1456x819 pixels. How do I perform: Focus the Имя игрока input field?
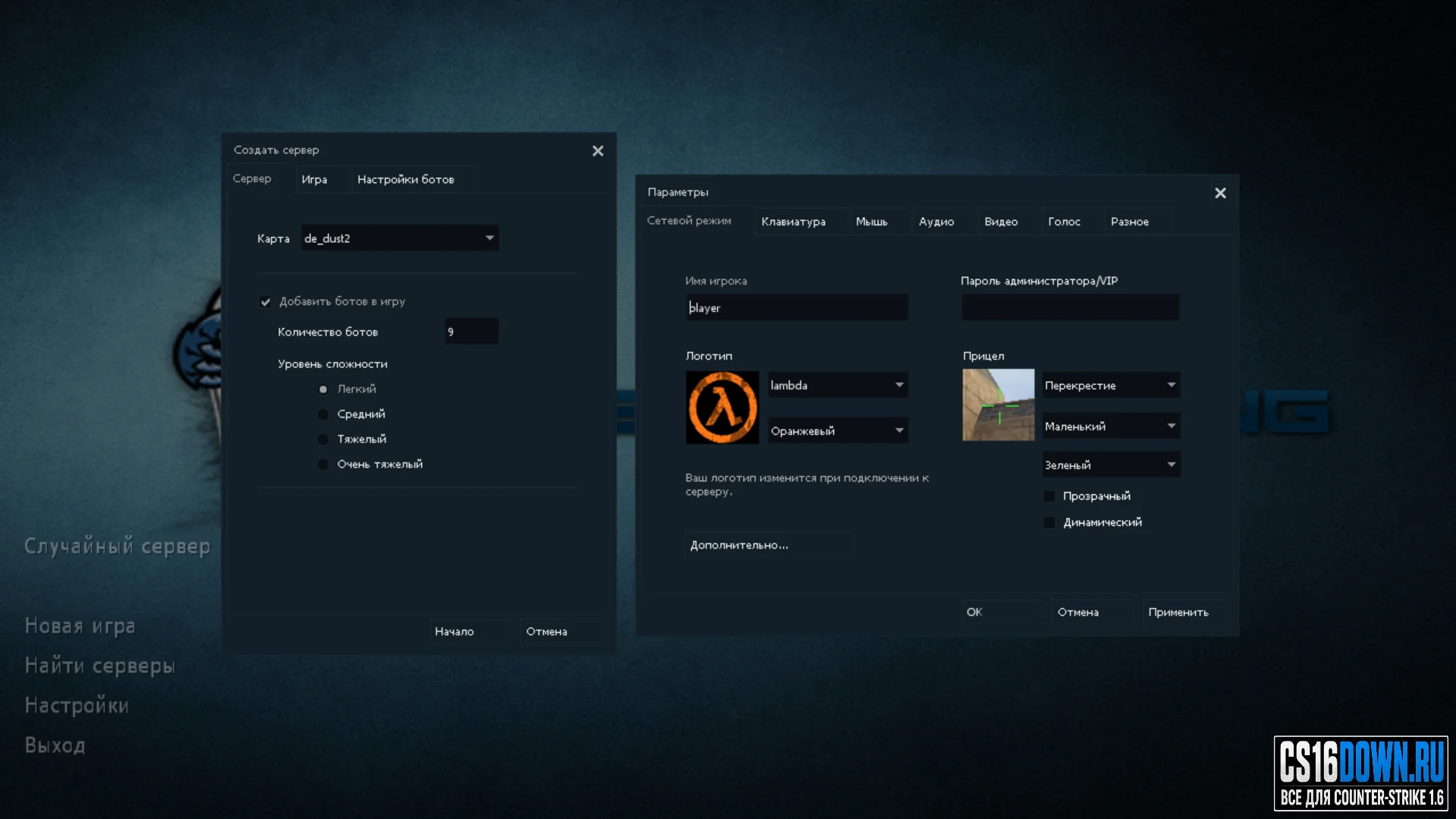pyautogui.click(x=797, y=308)
